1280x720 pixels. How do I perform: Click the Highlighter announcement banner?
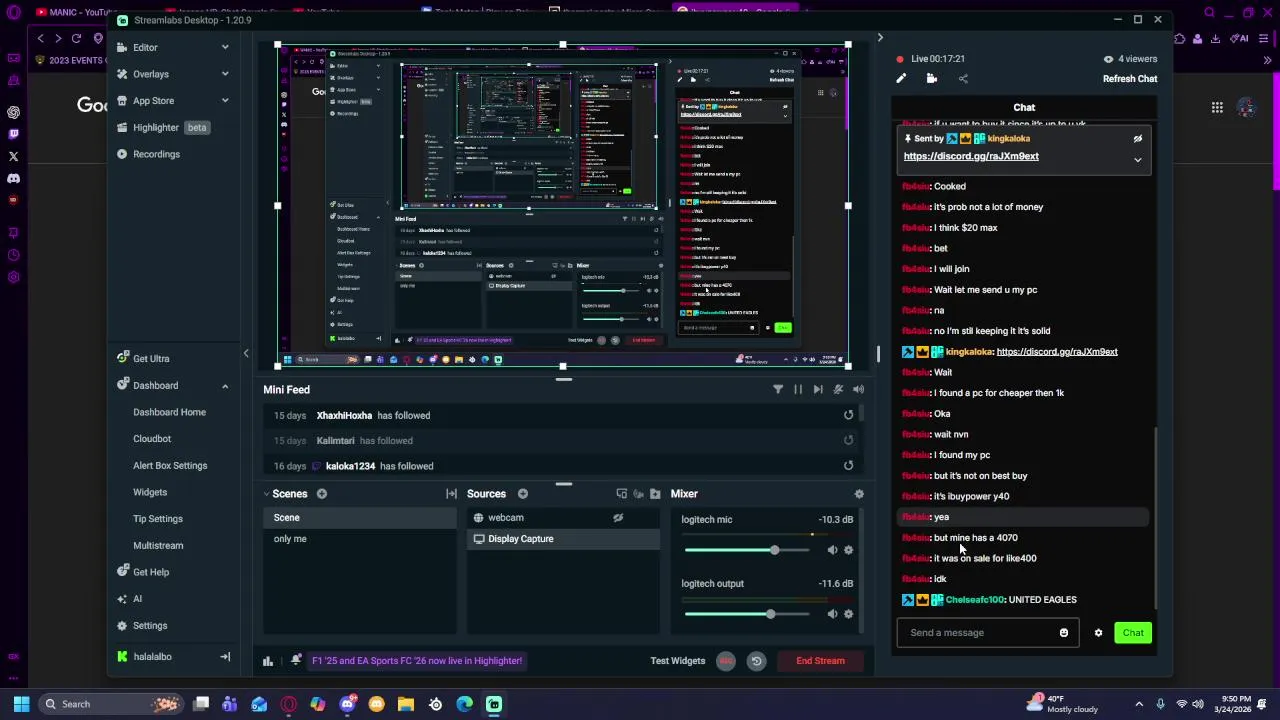pos(417,661)
